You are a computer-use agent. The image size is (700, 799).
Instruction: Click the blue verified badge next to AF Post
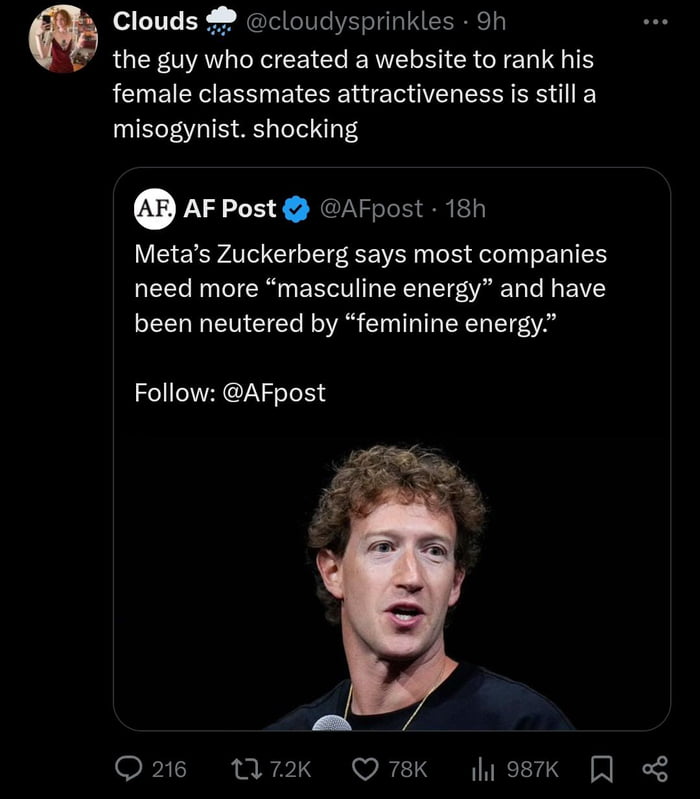click(296, 209)
